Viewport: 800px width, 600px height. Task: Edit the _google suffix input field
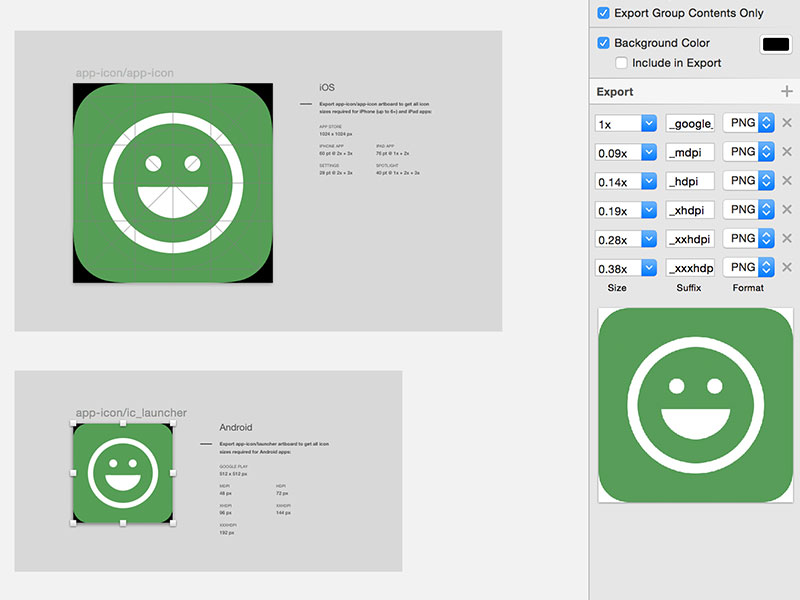click(692, 123)
